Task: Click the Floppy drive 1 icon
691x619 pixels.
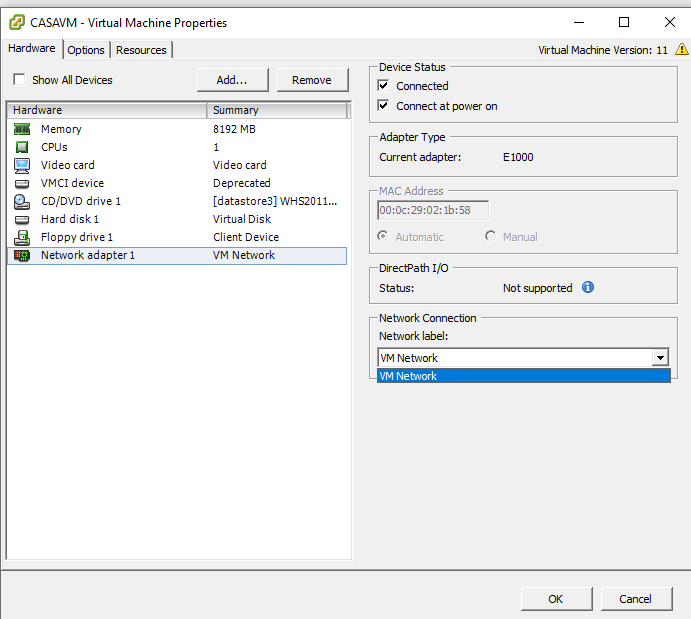Action: pos(22,237)
